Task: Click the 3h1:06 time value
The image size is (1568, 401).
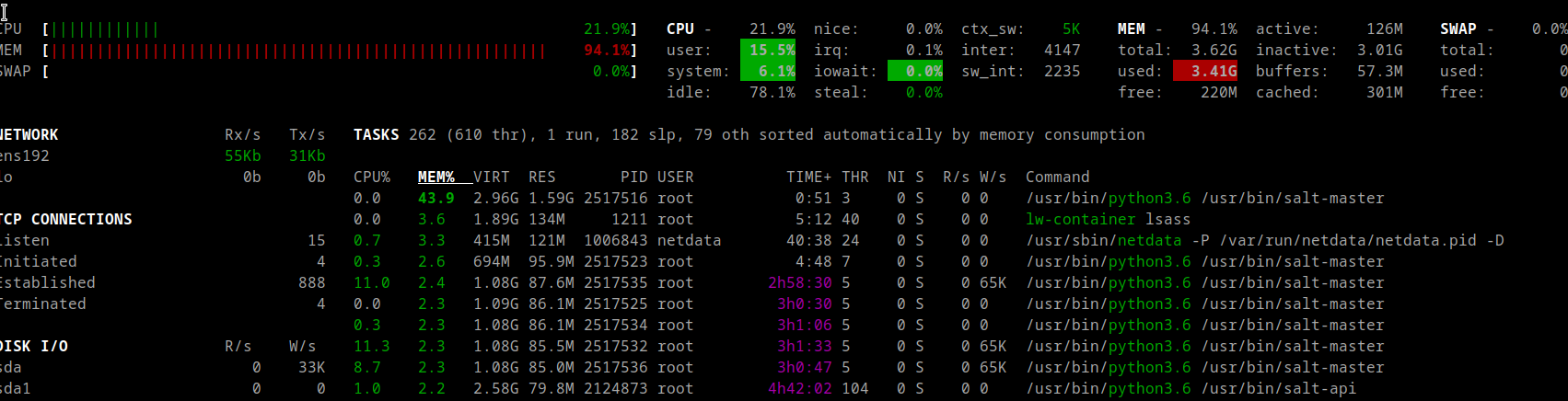Action: (x=805, y=326)
